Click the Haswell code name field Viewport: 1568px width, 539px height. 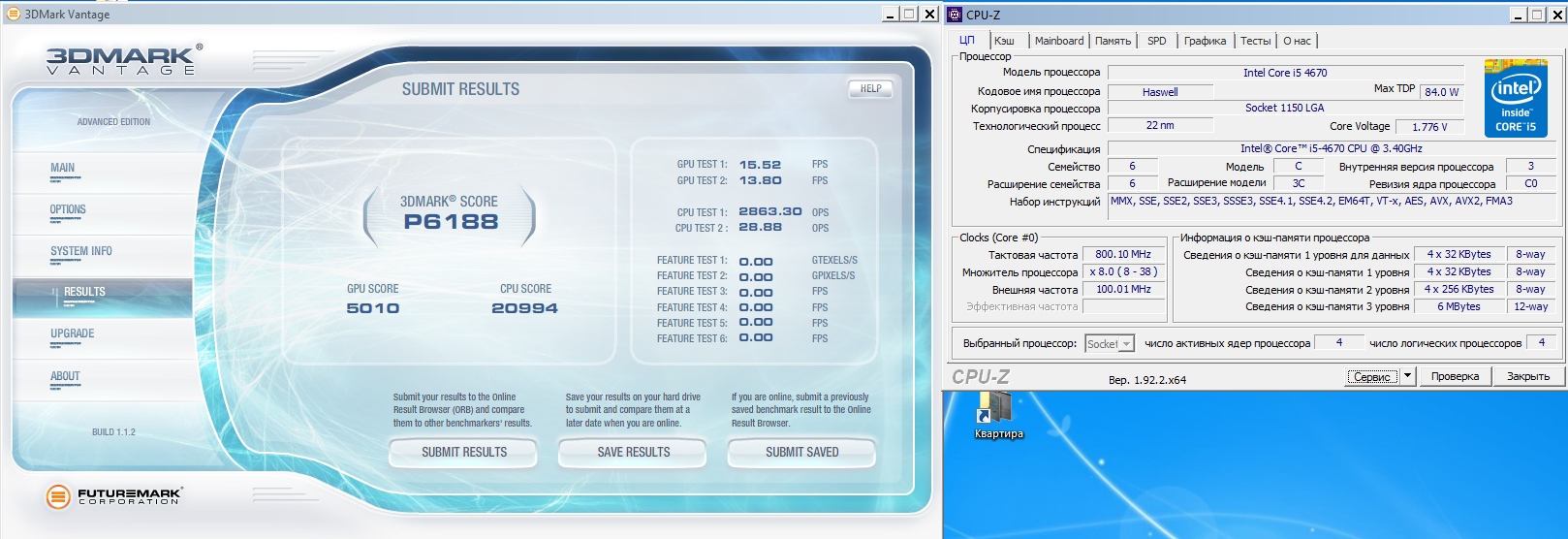tap(1160, 92)
